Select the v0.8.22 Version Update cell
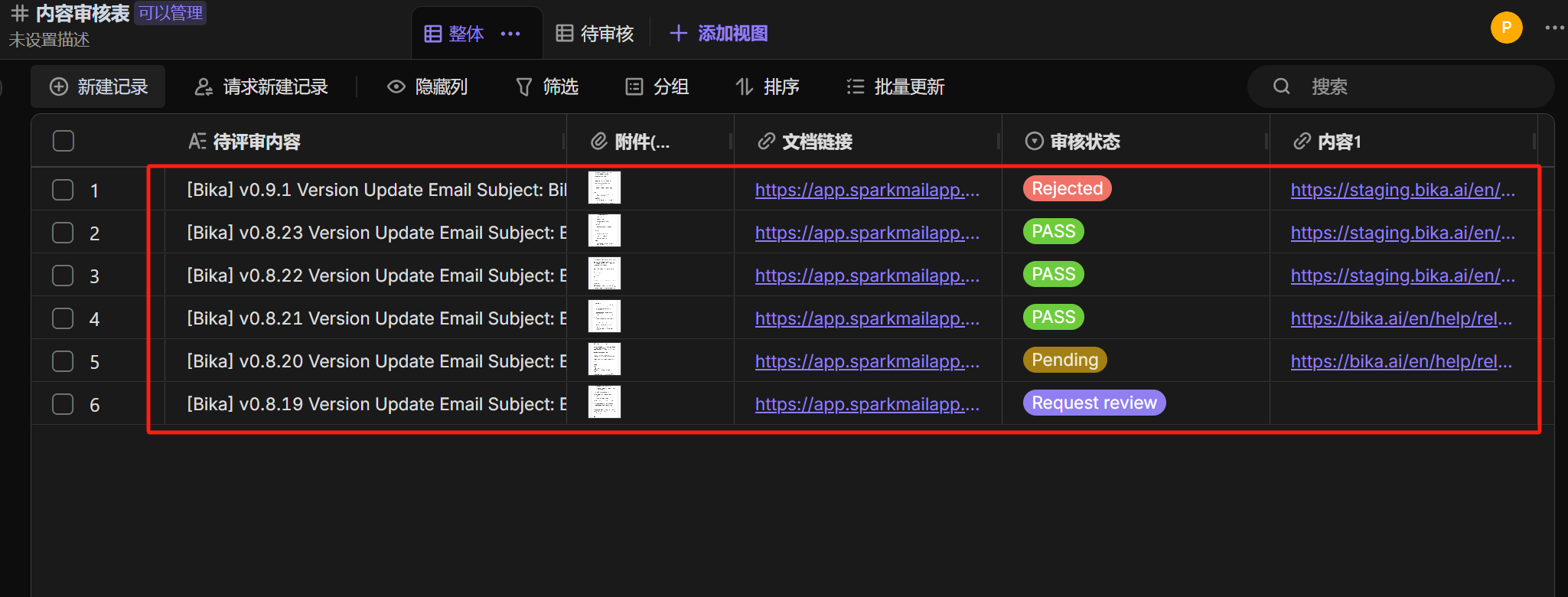The width and height of the screenshot is (1568, 597). coord(366,275)
